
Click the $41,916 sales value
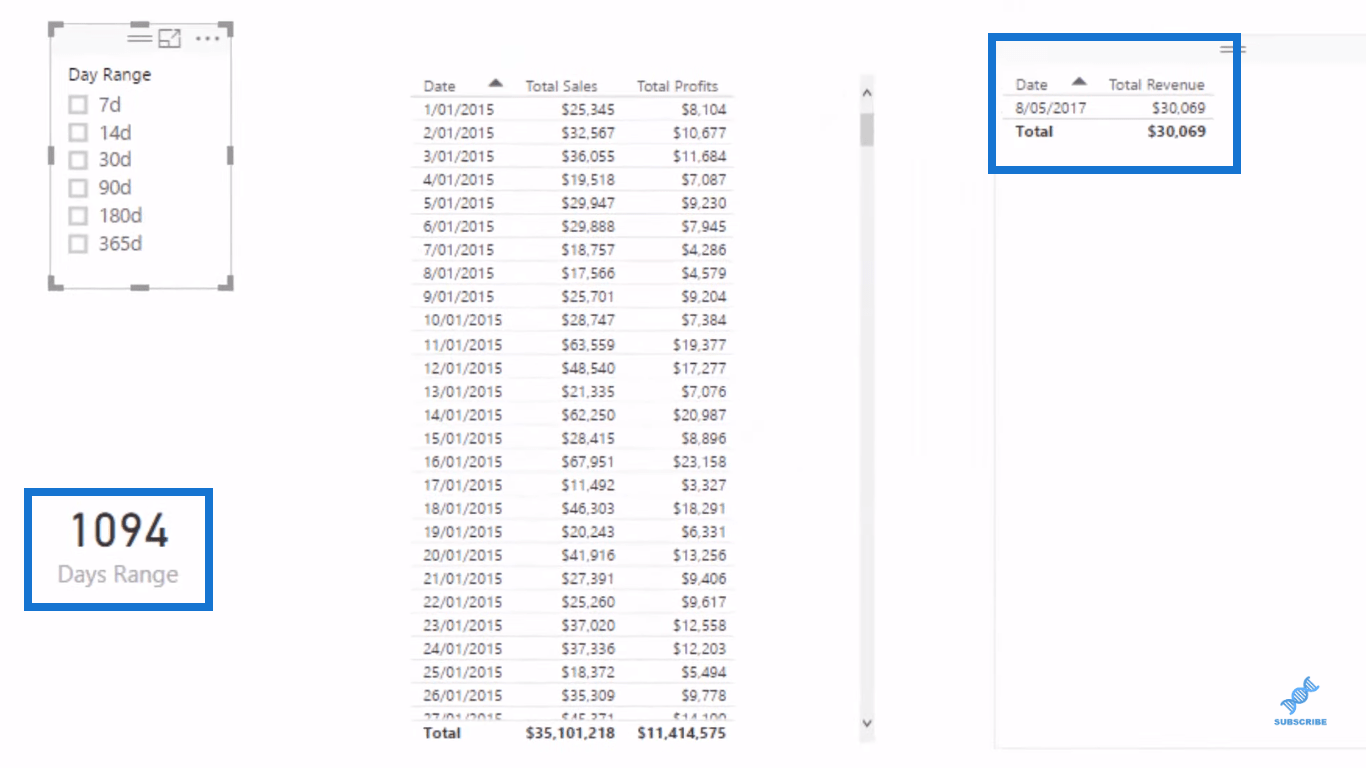[588, 555]
